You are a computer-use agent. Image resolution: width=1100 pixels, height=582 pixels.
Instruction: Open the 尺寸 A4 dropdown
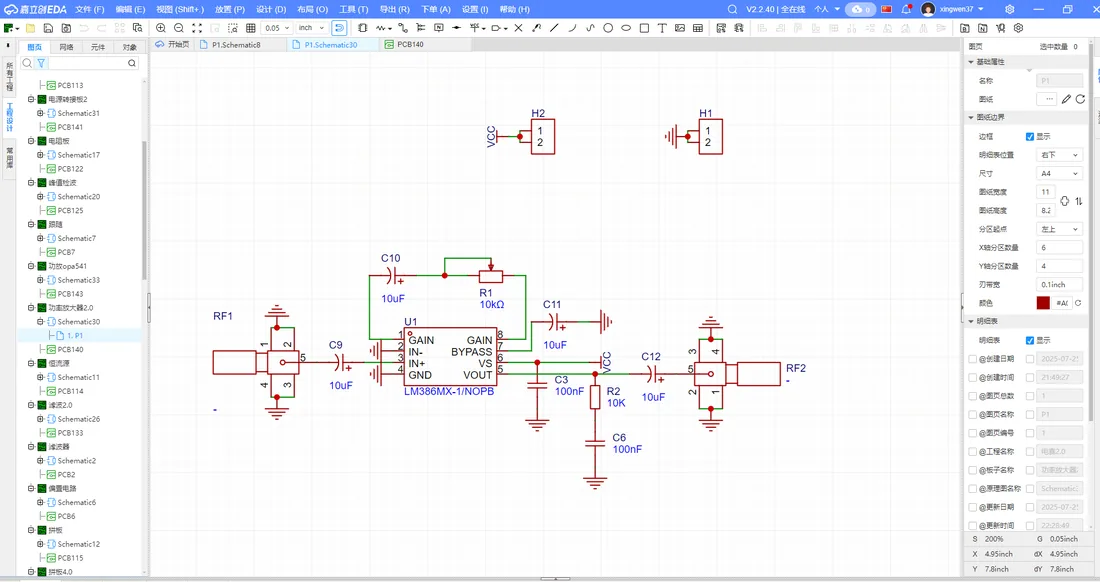(x=1059, y=173)
